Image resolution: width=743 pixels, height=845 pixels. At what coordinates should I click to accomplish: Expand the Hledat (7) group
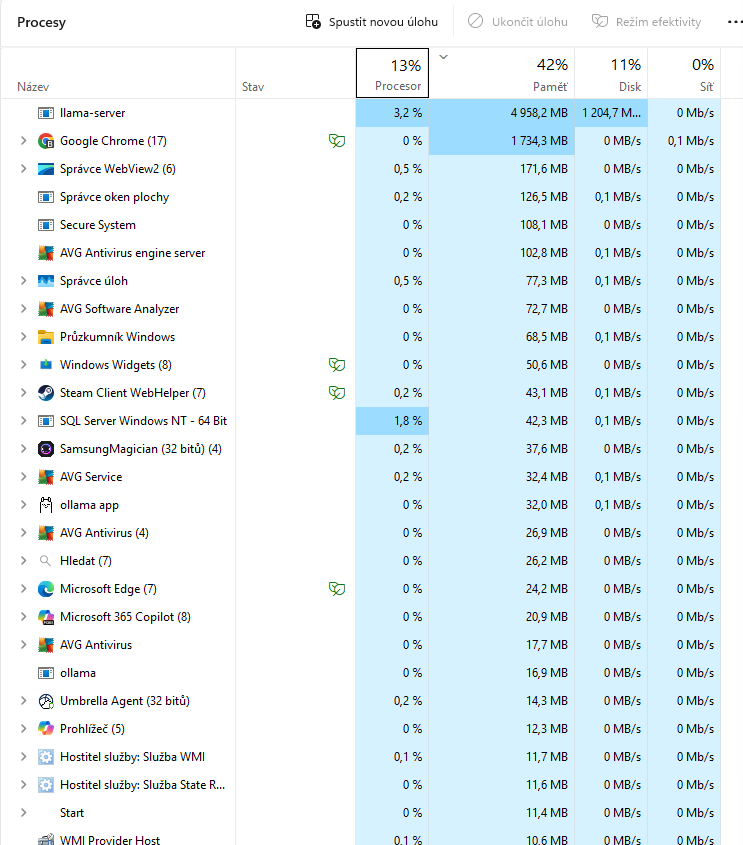(23, 561)
